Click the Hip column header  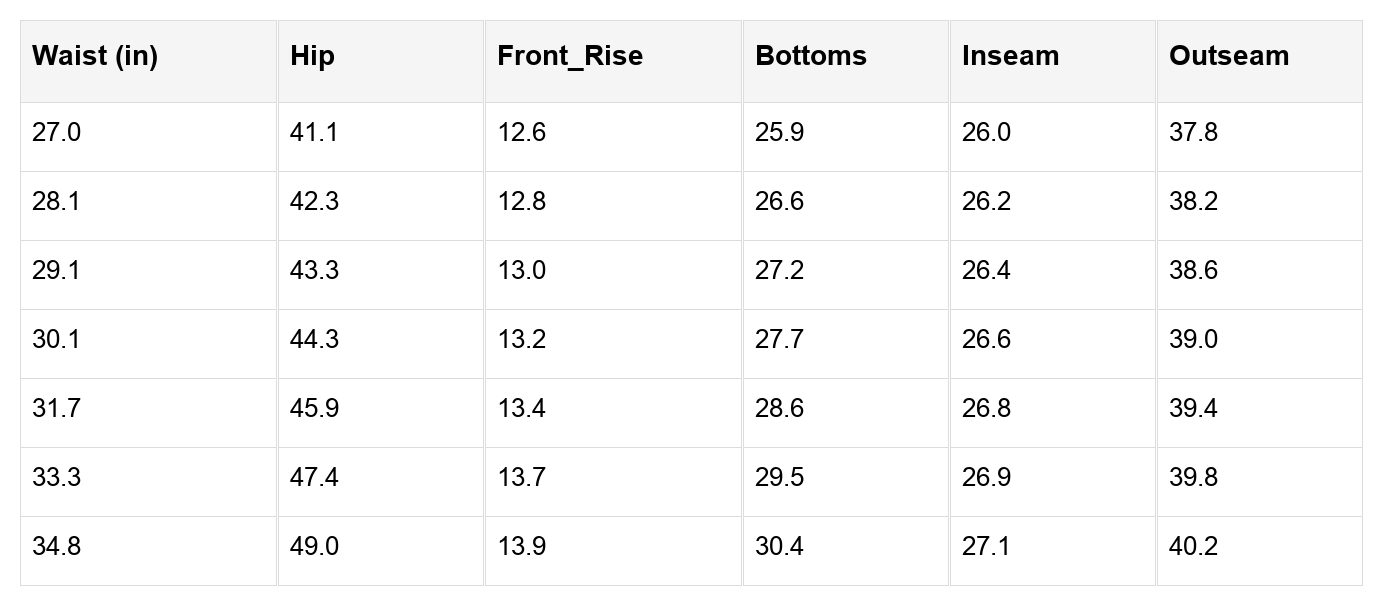click(x=381, y=61)
